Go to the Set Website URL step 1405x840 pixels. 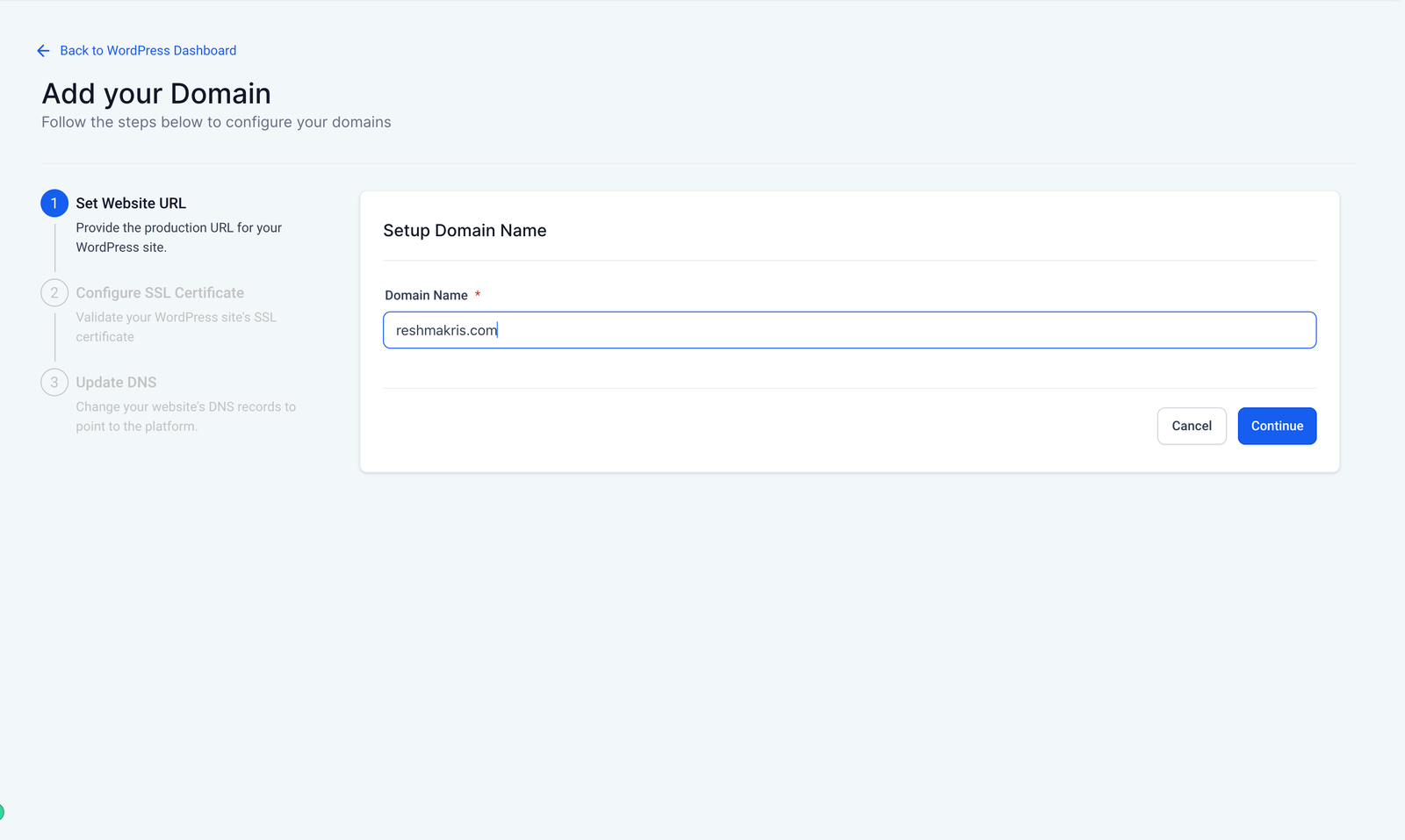(131, 204)
